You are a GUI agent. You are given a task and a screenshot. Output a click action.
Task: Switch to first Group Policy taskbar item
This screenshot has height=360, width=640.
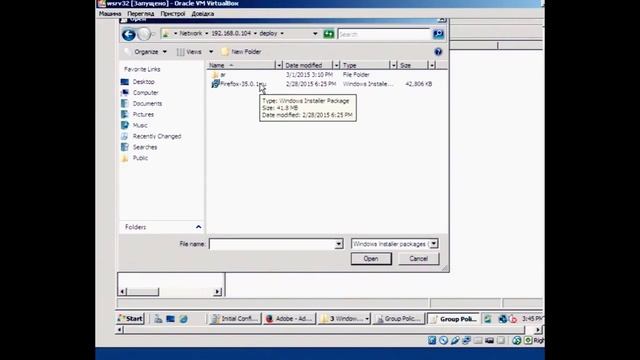[399, 319]
